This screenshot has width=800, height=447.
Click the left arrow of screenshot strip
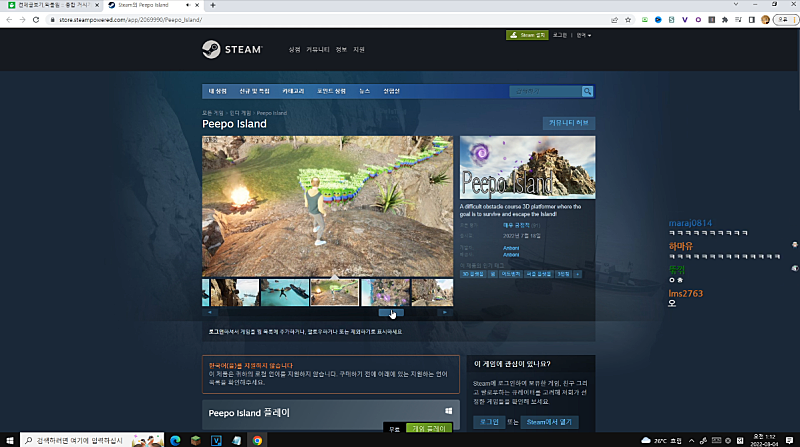pyautogui.click(x=210, y=312)
